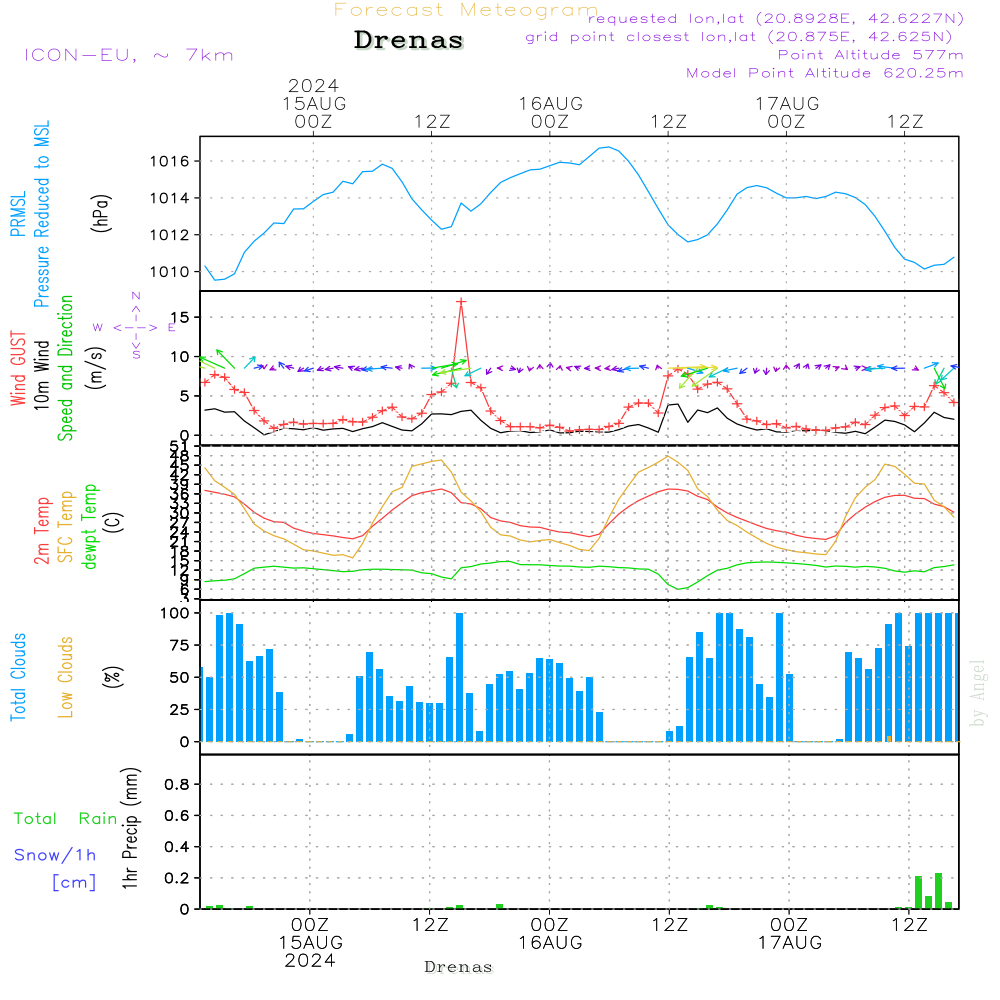
Task: Click the '[cm]' snow unit label
Action: (74, 883)
